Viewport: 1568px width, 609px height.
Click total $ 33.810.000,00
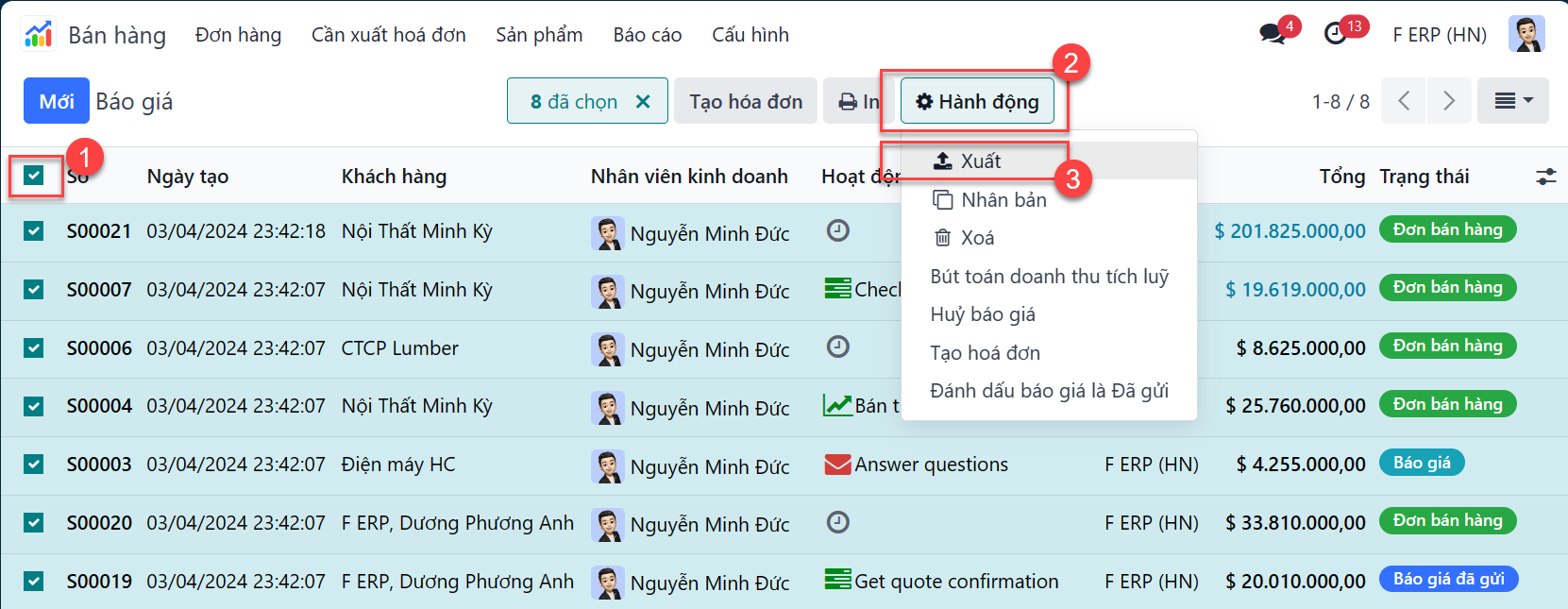pyautogui.click(x=1295, y=522)
